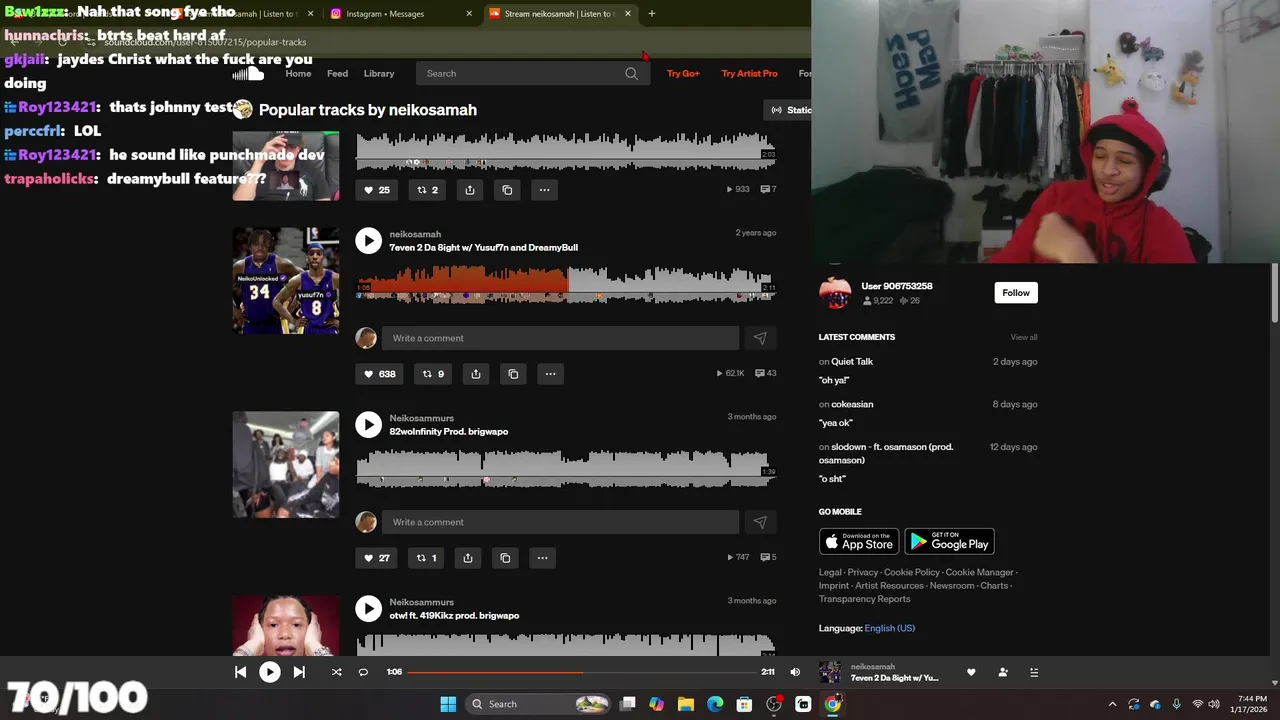Open more options for 7even 2 Da 8ight track

point(550,374)
